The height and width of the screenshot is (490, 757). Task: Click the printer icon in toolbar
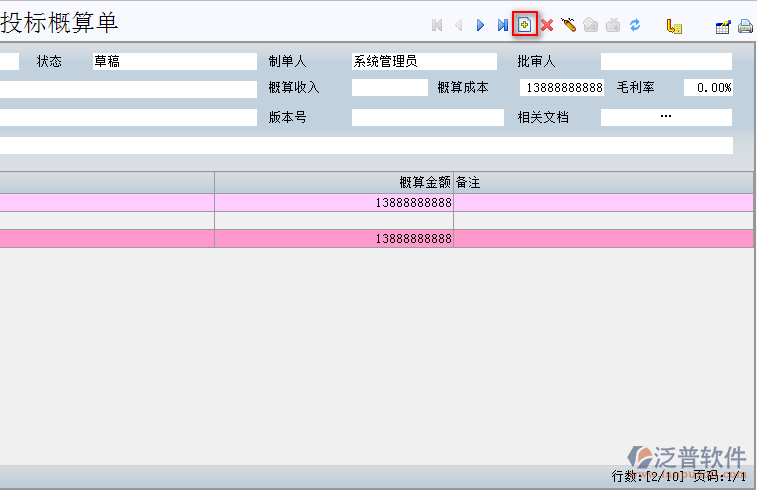click(x=745, y=26)
